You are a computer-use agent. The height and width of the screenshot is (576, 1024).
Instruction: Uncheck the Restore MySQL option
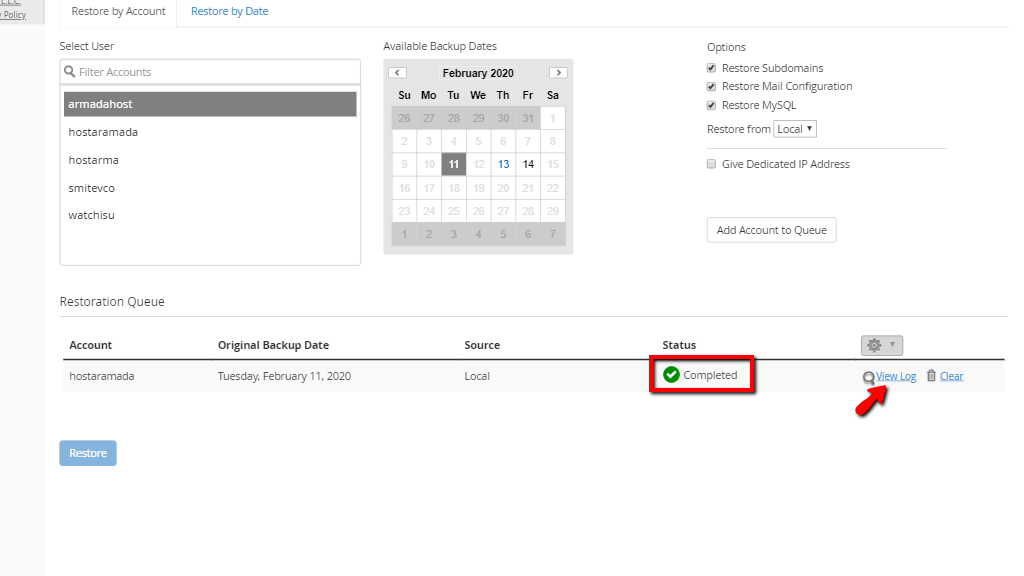pyautogui.click(x=711, y=105)
